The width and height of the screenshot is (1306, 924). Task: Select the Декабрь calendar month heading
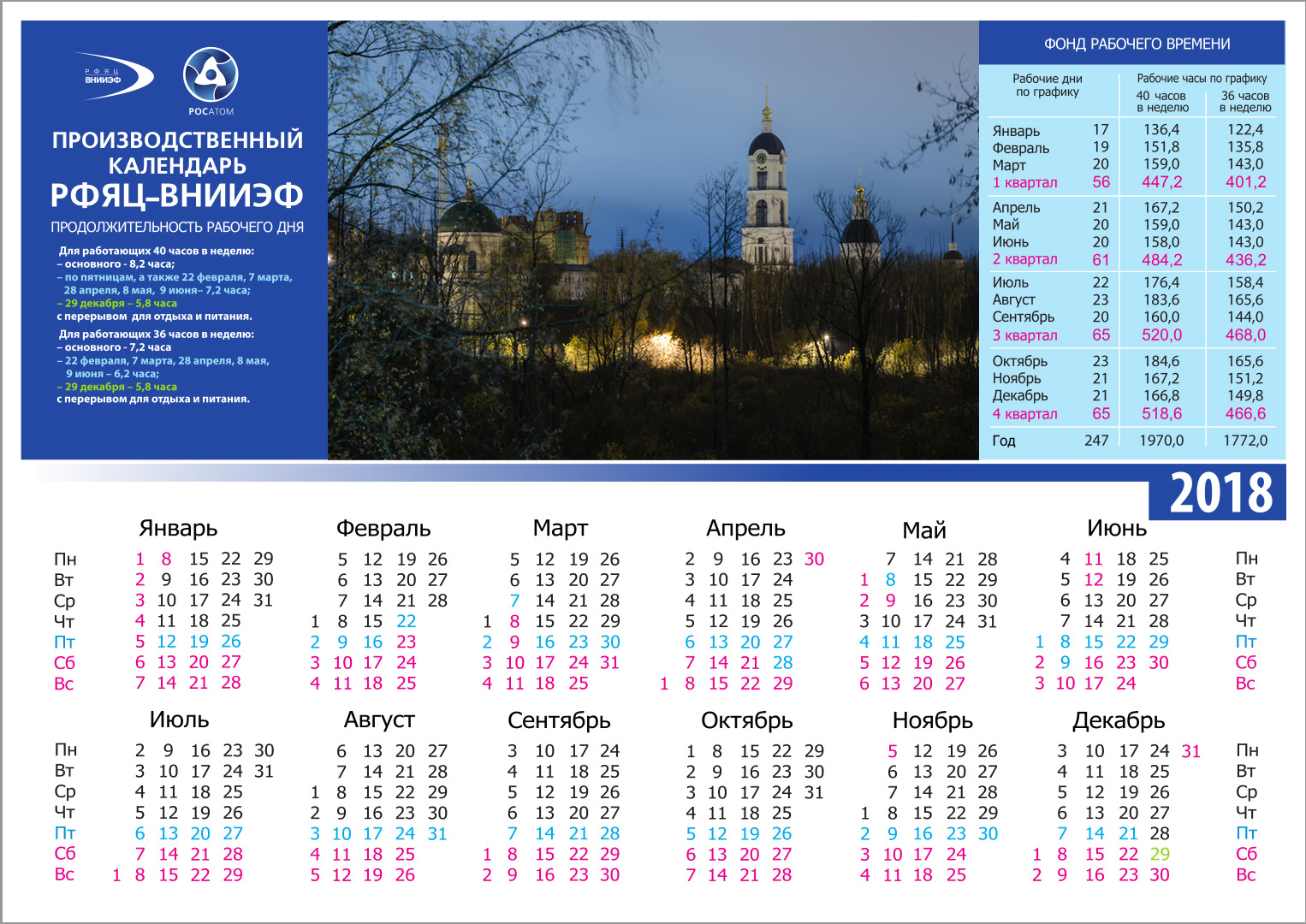pyautogui.click(x=1119, y=720)
